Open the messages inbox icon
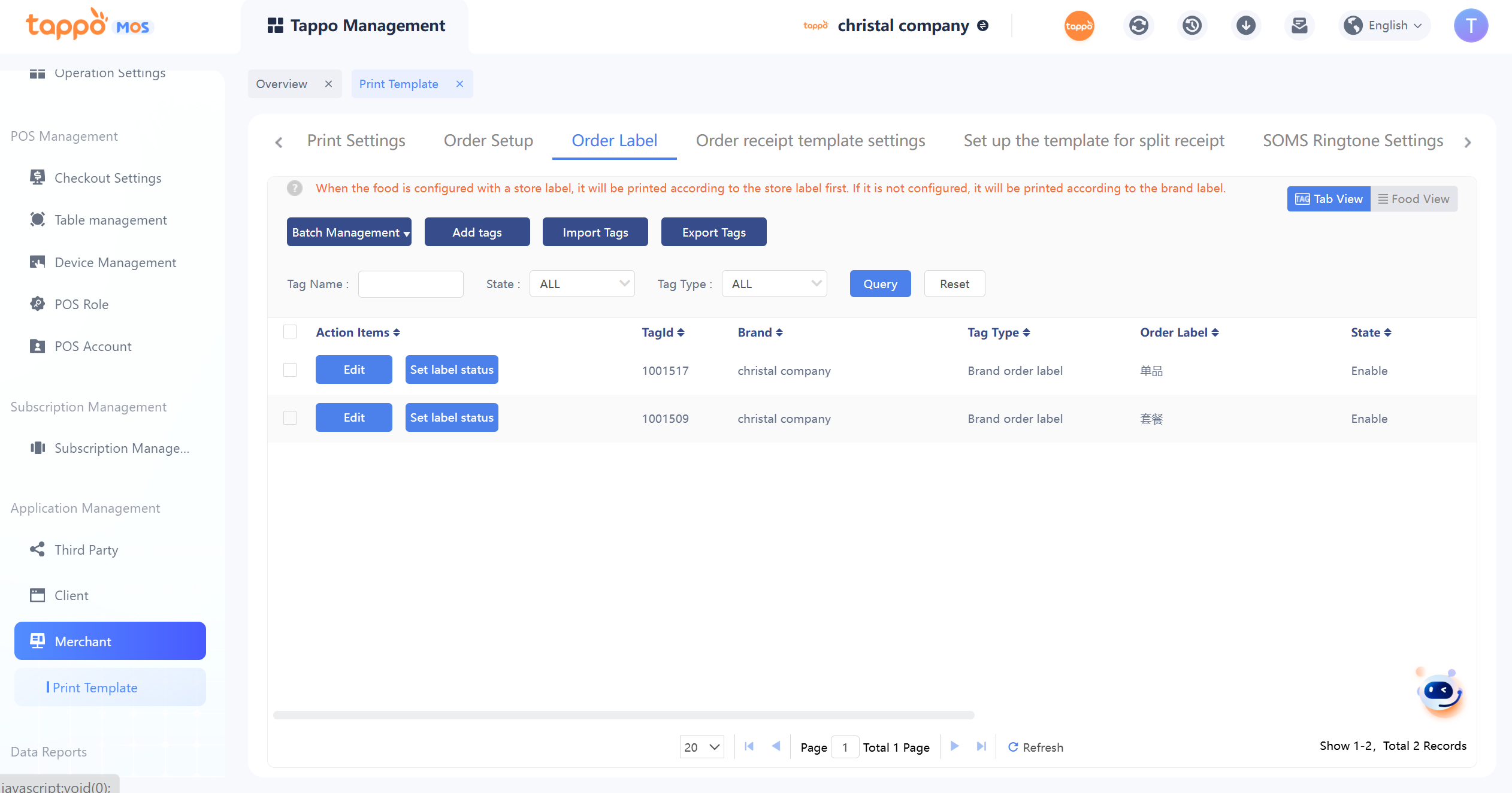This screenshot has height=793, width=1512. 1299,26
